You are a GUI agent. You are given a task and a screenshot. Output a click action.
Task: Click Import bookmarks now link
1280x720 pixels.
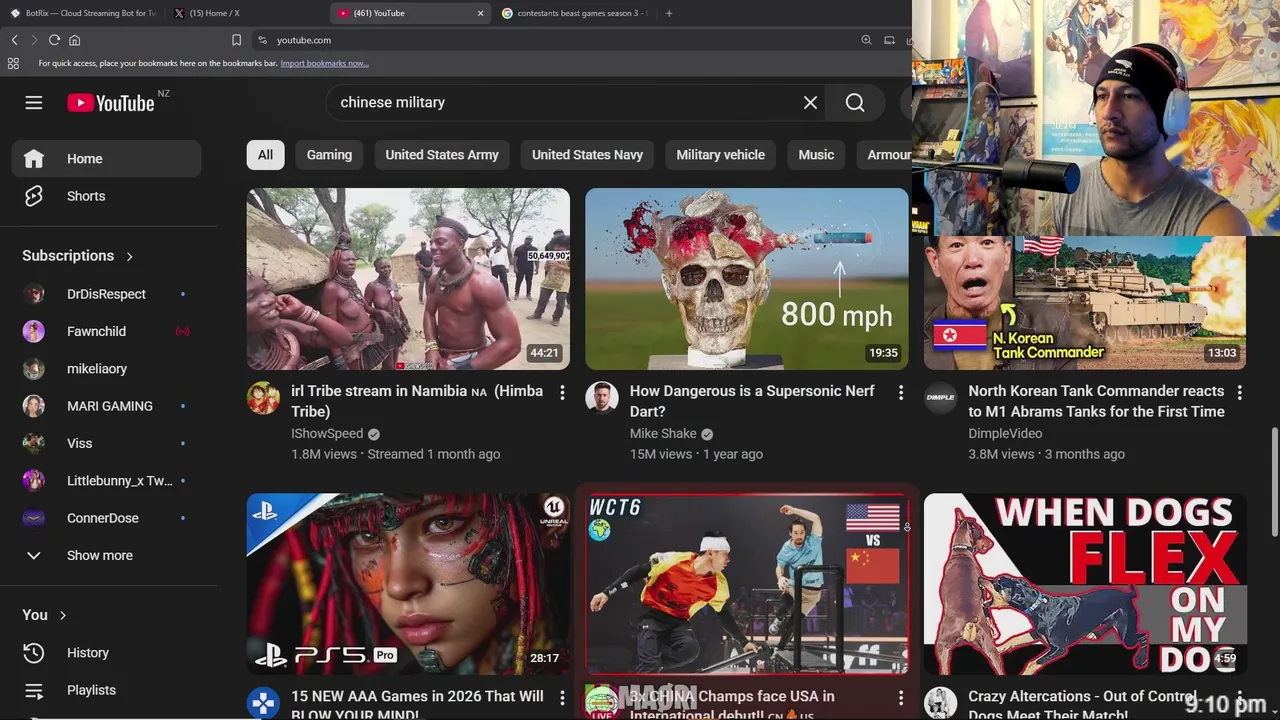tap(324, 63)
